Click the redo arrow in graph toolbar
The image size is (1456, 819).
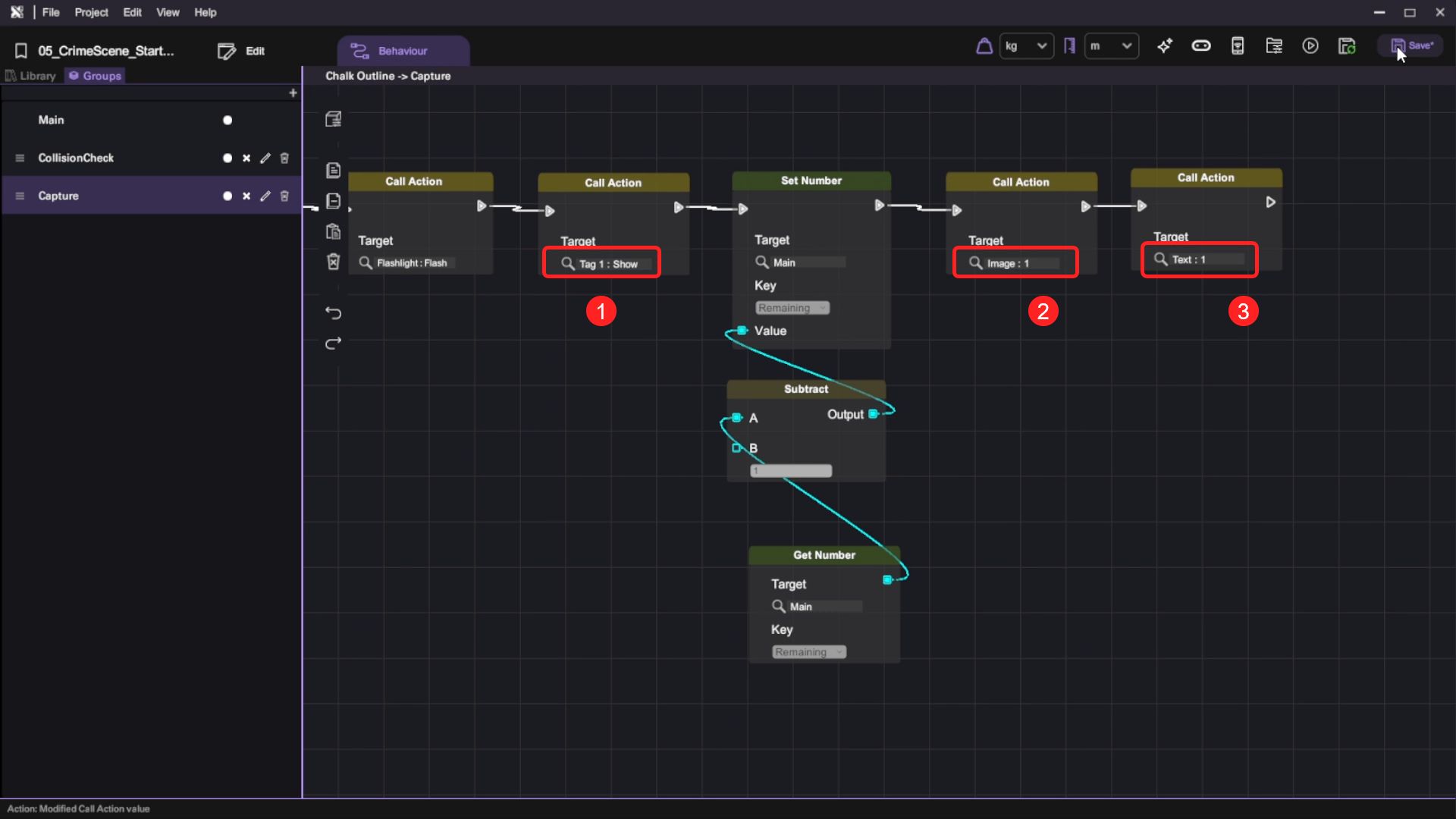pos(333,344)
